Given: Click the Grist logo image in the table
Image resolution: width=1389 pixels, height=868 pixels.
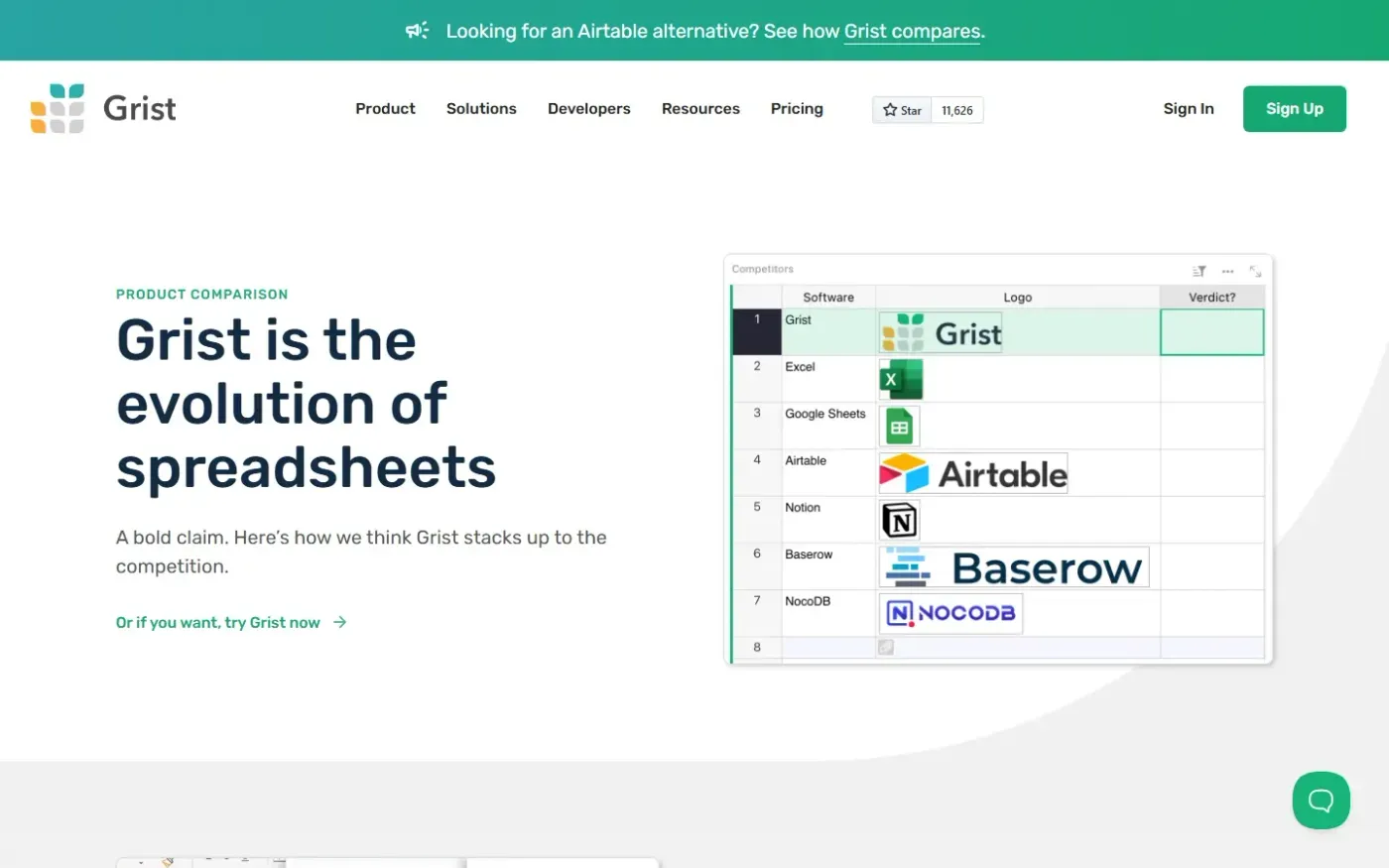Looking at the screenshot, I should point(941,332).
